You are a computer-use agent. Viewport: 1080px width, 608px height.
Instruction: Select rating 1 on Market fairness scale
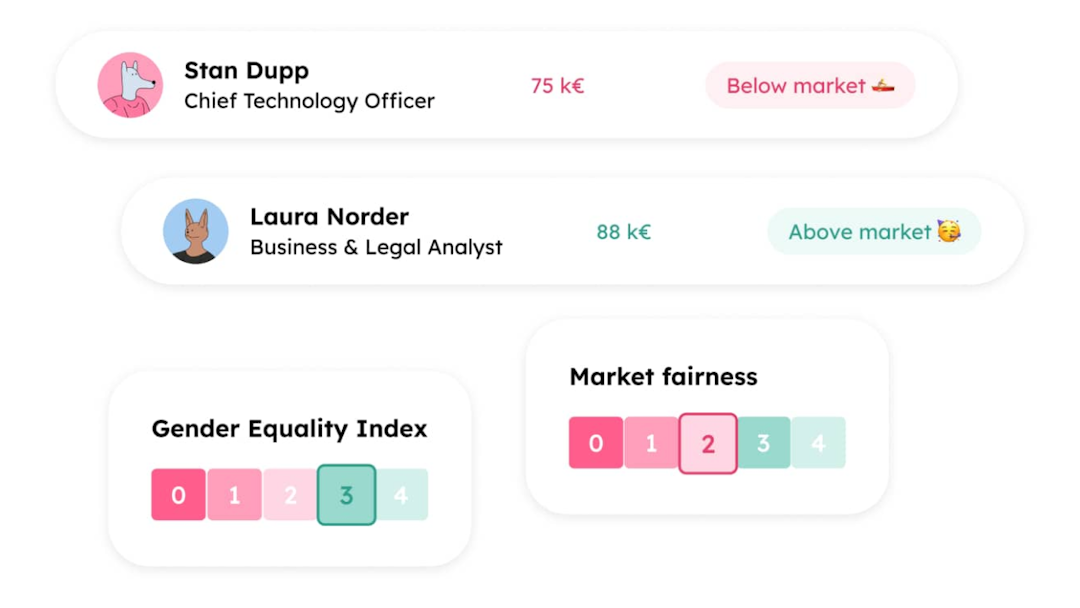[651, 443]
